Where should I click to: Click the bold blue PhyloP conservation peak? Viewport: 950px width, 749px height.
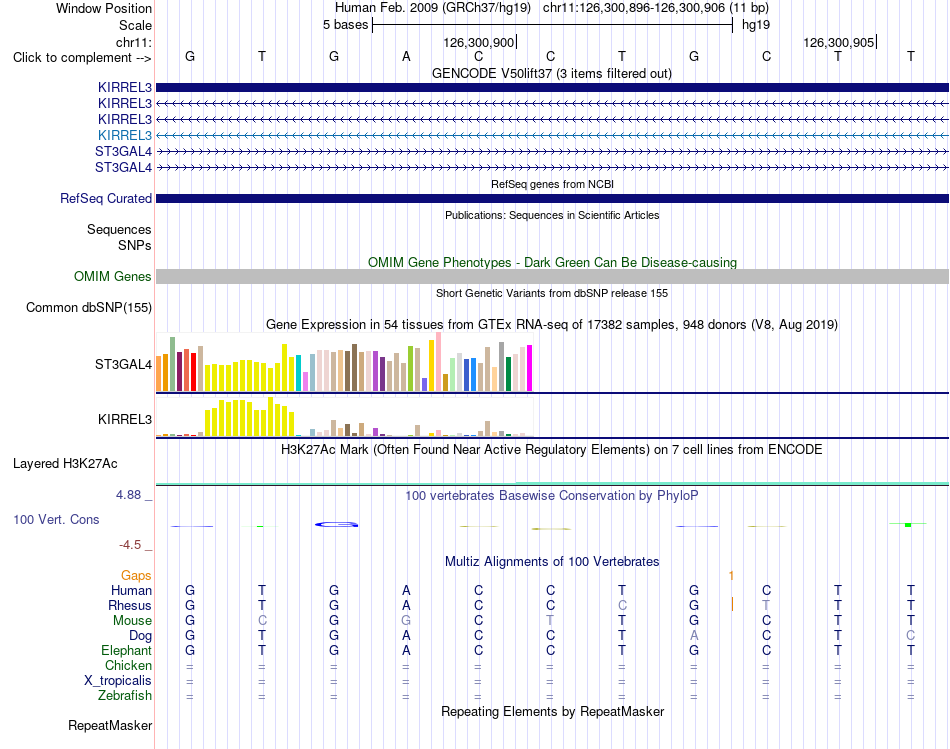(x=337, y=524)
